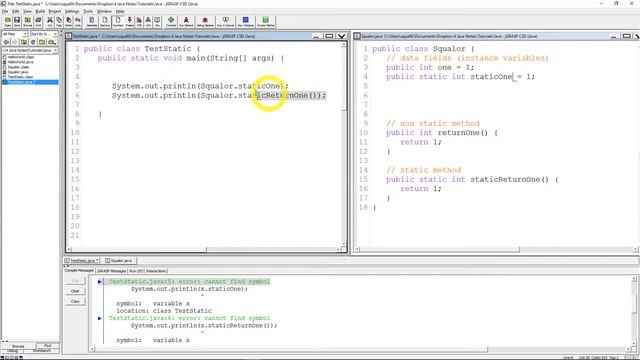Open the File menu
Viewport: 640px width, 360px height.
[5, 11]
